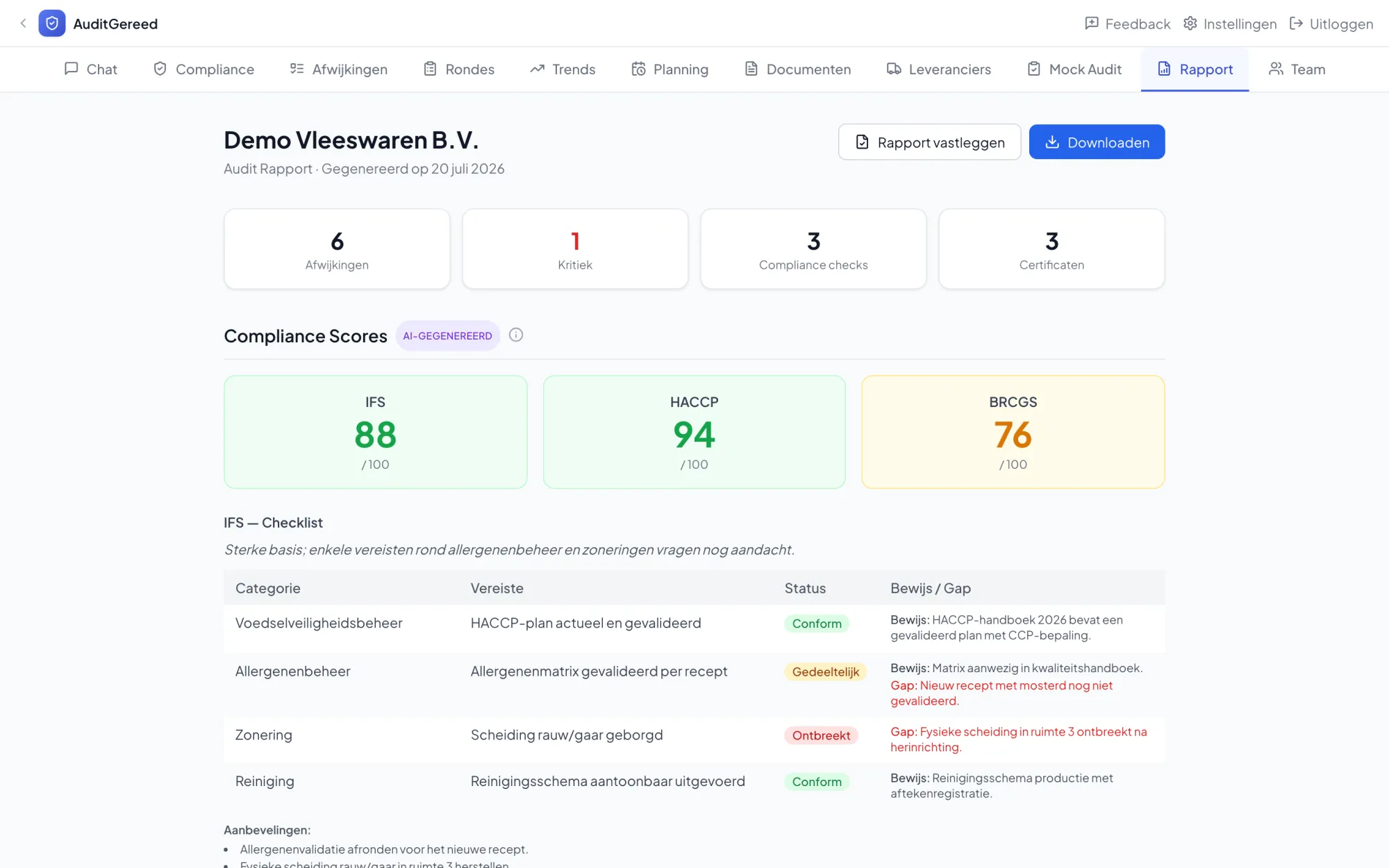The image size is (1389, 868).
Task: Click the Voedselveiligheidsbeheer category cell
Action: pyautogui.click(x=319, y=623)
